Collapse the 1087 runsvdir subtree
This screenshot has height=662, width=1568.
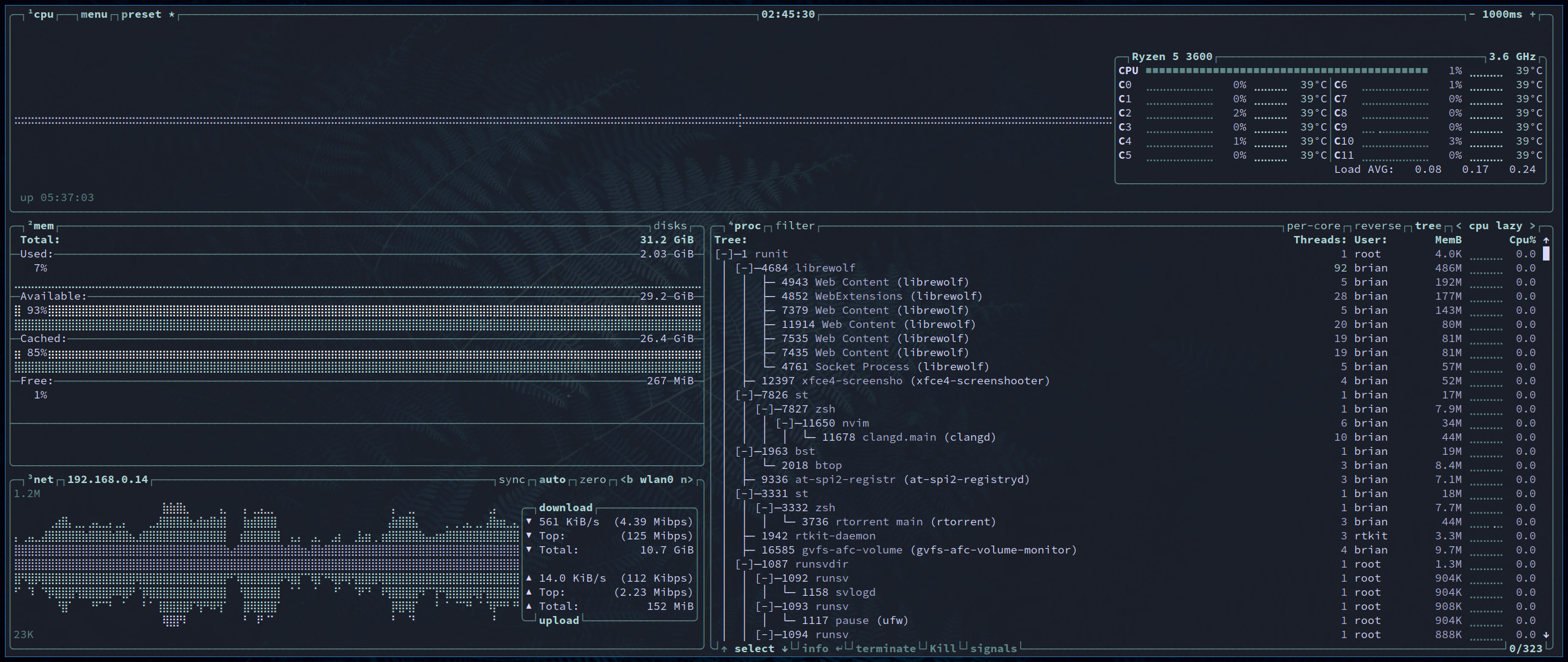(744, 564)
